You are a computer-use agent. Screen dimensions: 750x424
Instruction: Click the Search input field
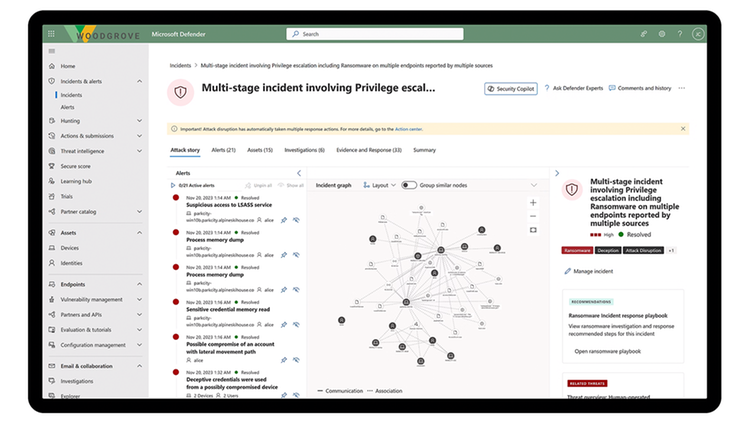[x=375, y=34]
